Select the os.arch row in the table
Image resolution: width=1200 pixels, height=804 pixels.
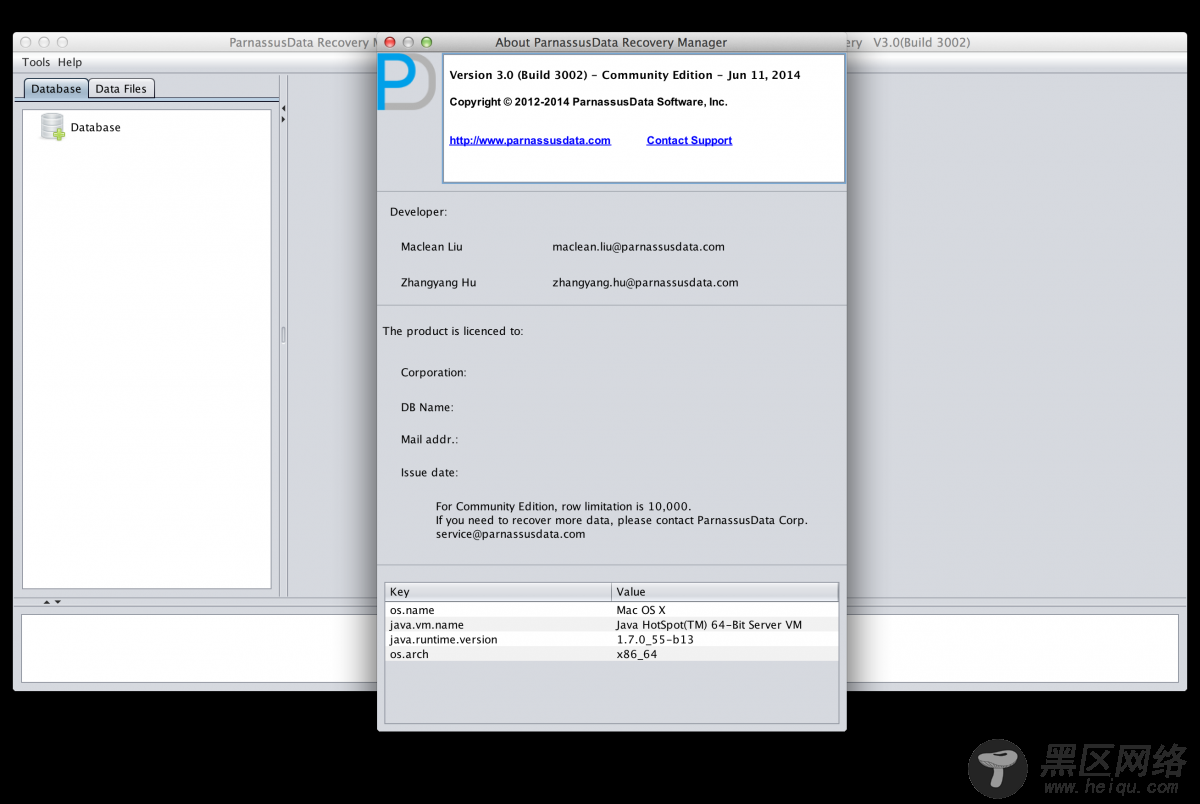click(611, 654)
